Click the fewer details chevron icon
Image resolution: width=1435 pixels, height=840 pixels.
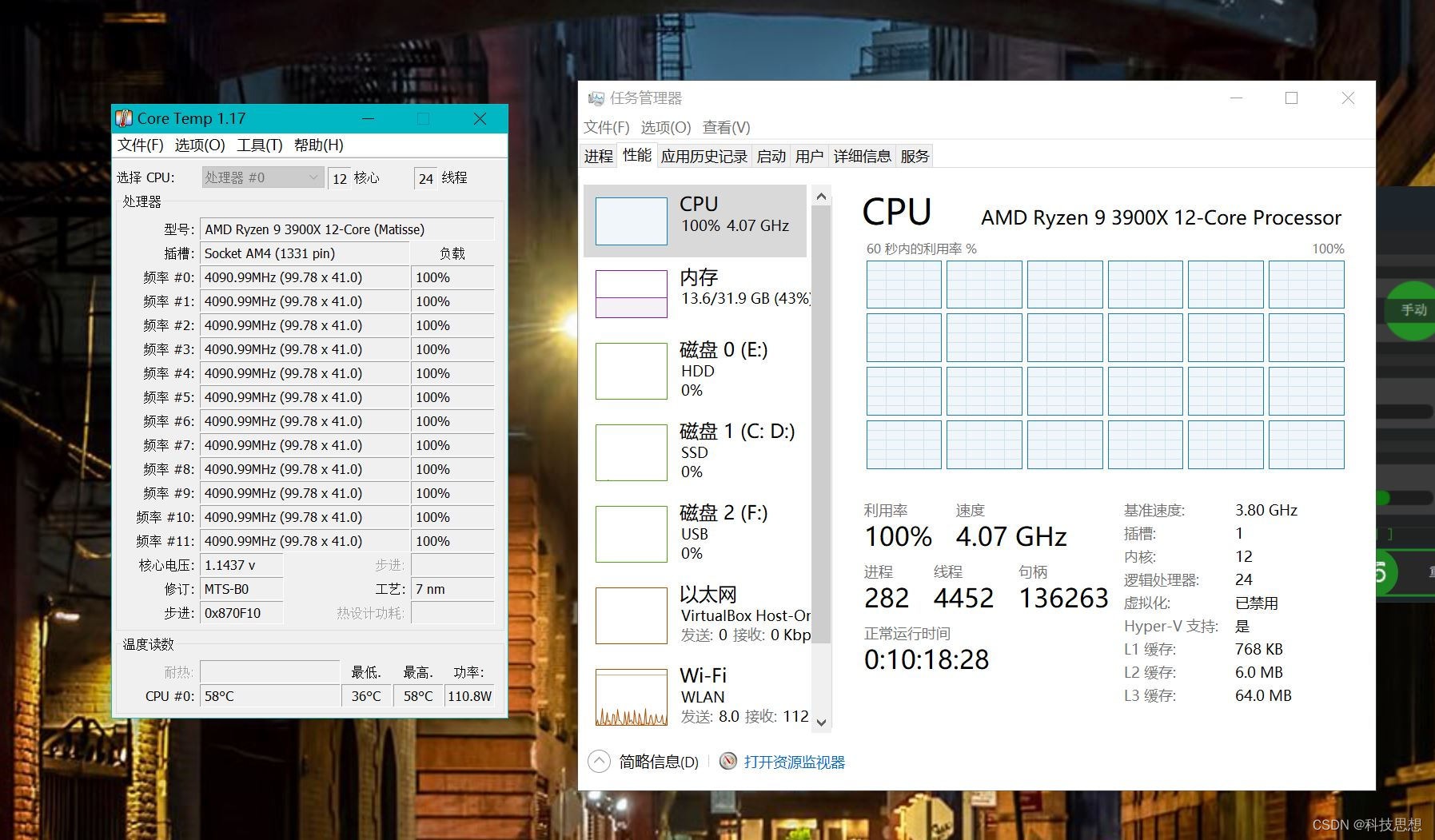click(x=599, y=762)
